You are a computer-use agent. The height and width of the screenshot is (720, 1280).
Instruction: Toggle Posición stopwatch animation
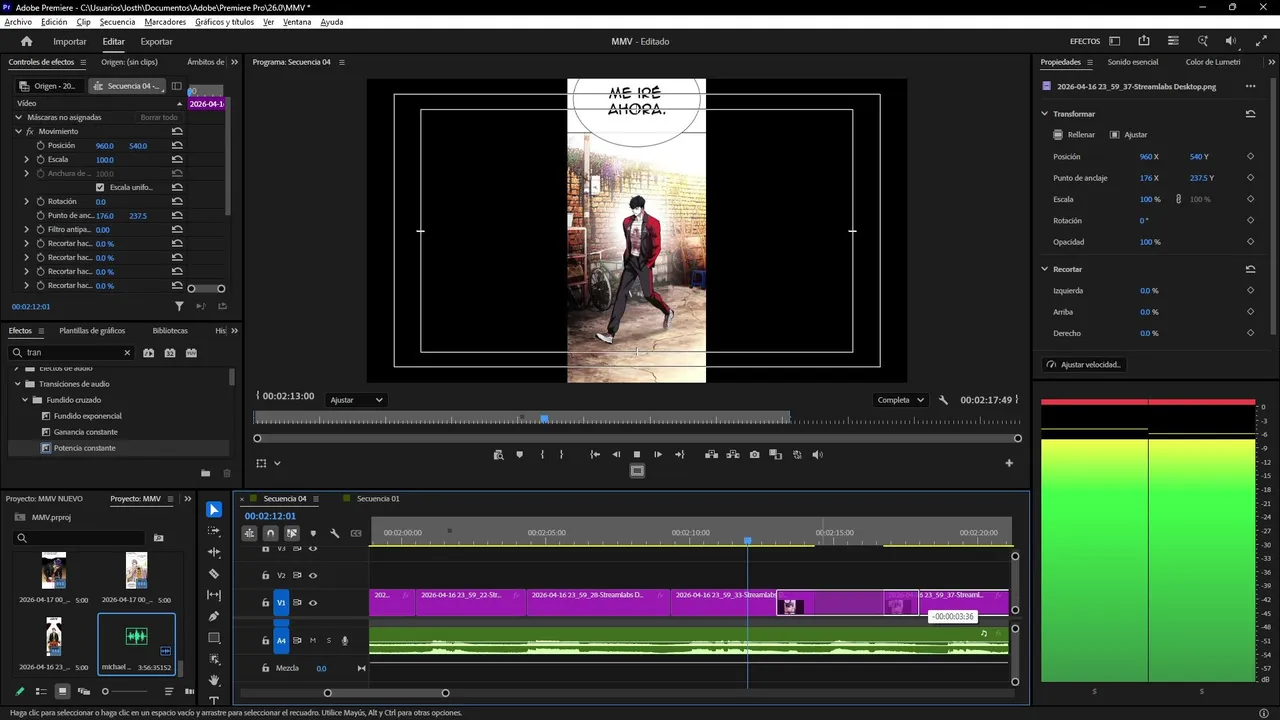click(40, 145)
